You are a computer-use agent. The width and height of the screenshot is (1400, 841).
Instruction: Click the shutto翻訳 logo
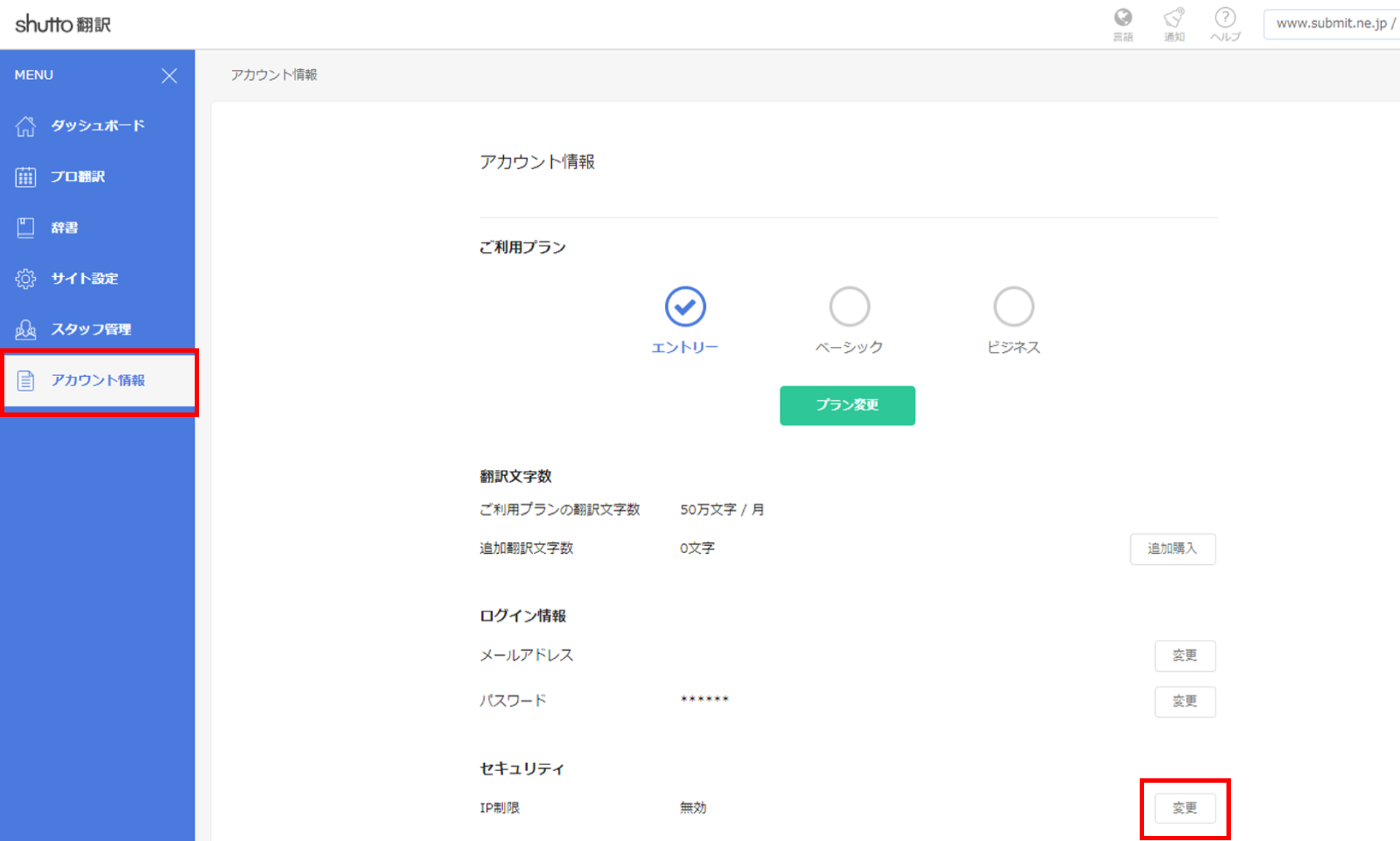(x=62, y=23)
